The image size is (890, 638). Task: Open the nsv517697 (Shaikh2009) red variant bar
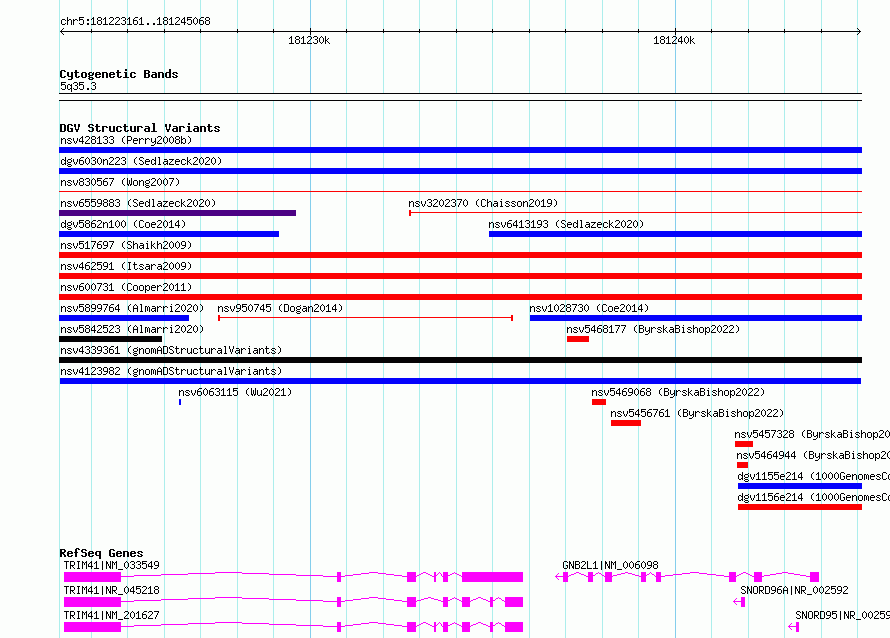(x=460, y=255)
